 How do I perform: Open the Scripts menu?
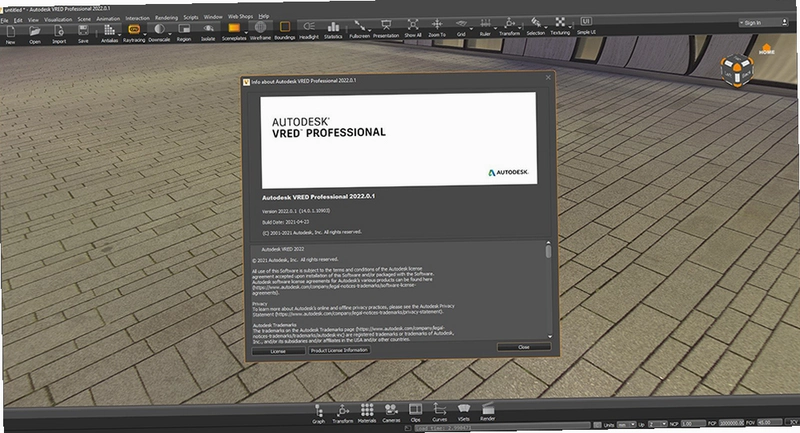coord(191,17)
